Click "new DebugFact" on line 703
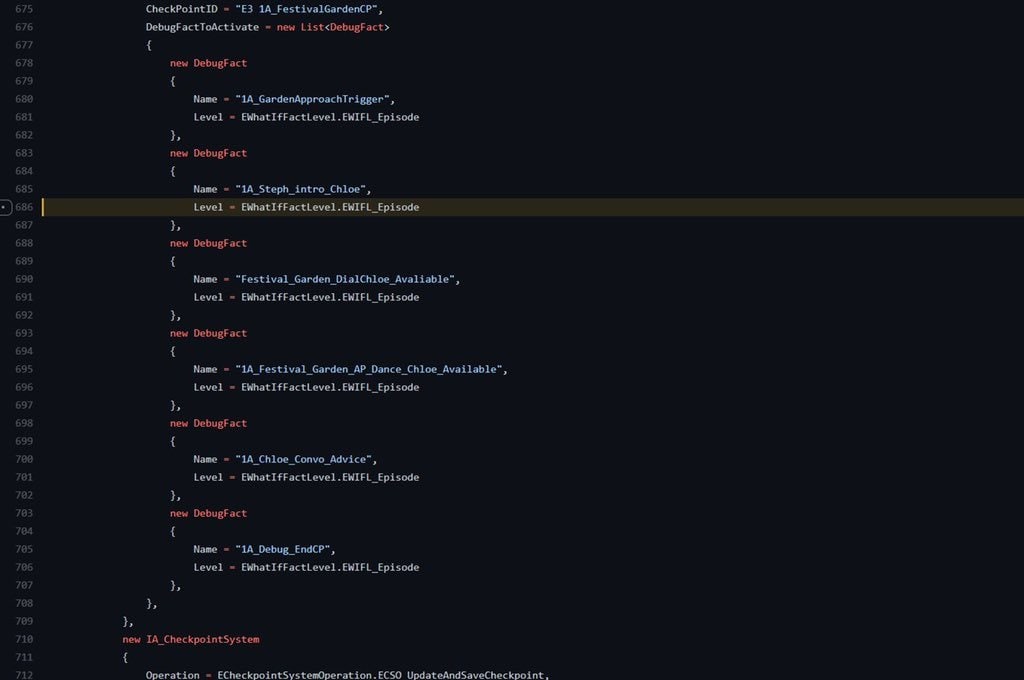1024x680 pixels. tap(208, 513)
